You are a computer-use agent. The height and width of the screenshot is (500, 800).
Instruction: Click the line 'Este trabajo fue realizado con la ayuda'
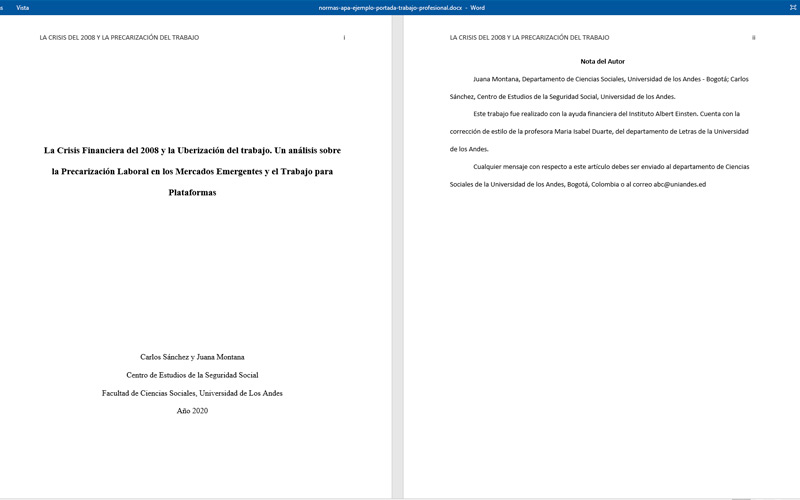pos(607,114)
